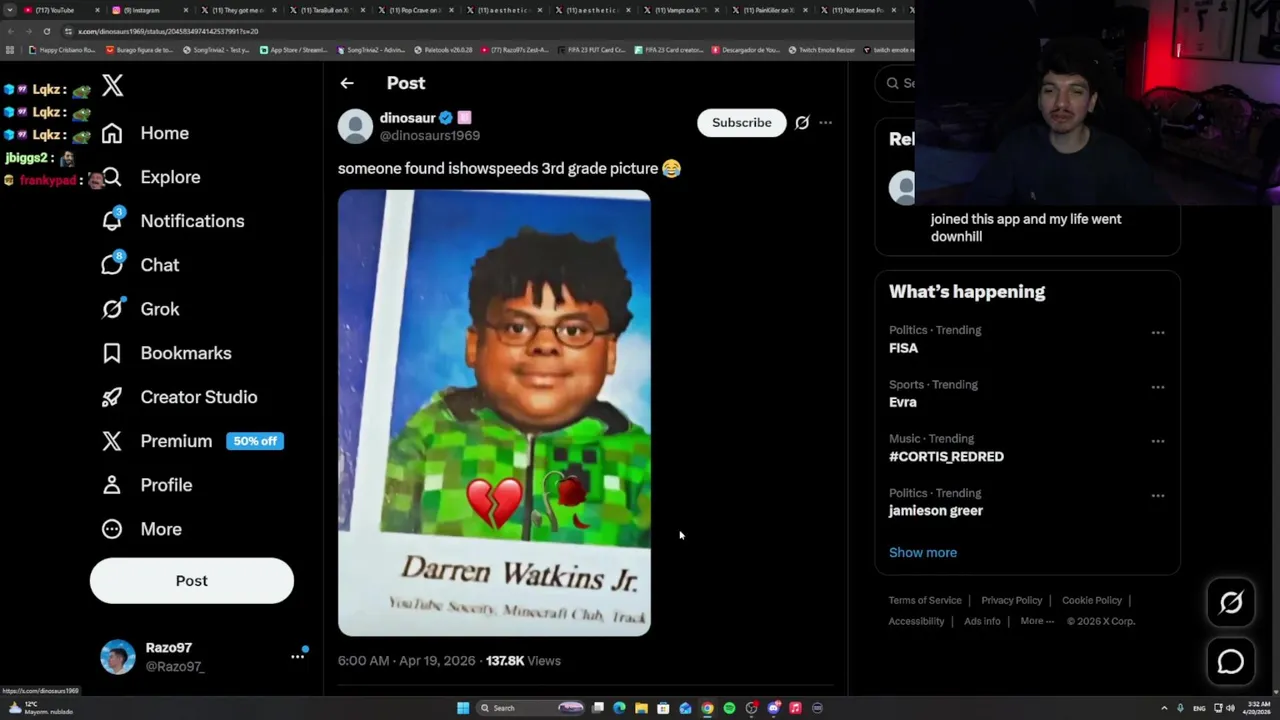
Task: Click the post timestamp 6:00 AM Apr 19, 2026
Action: click(406, 661)
